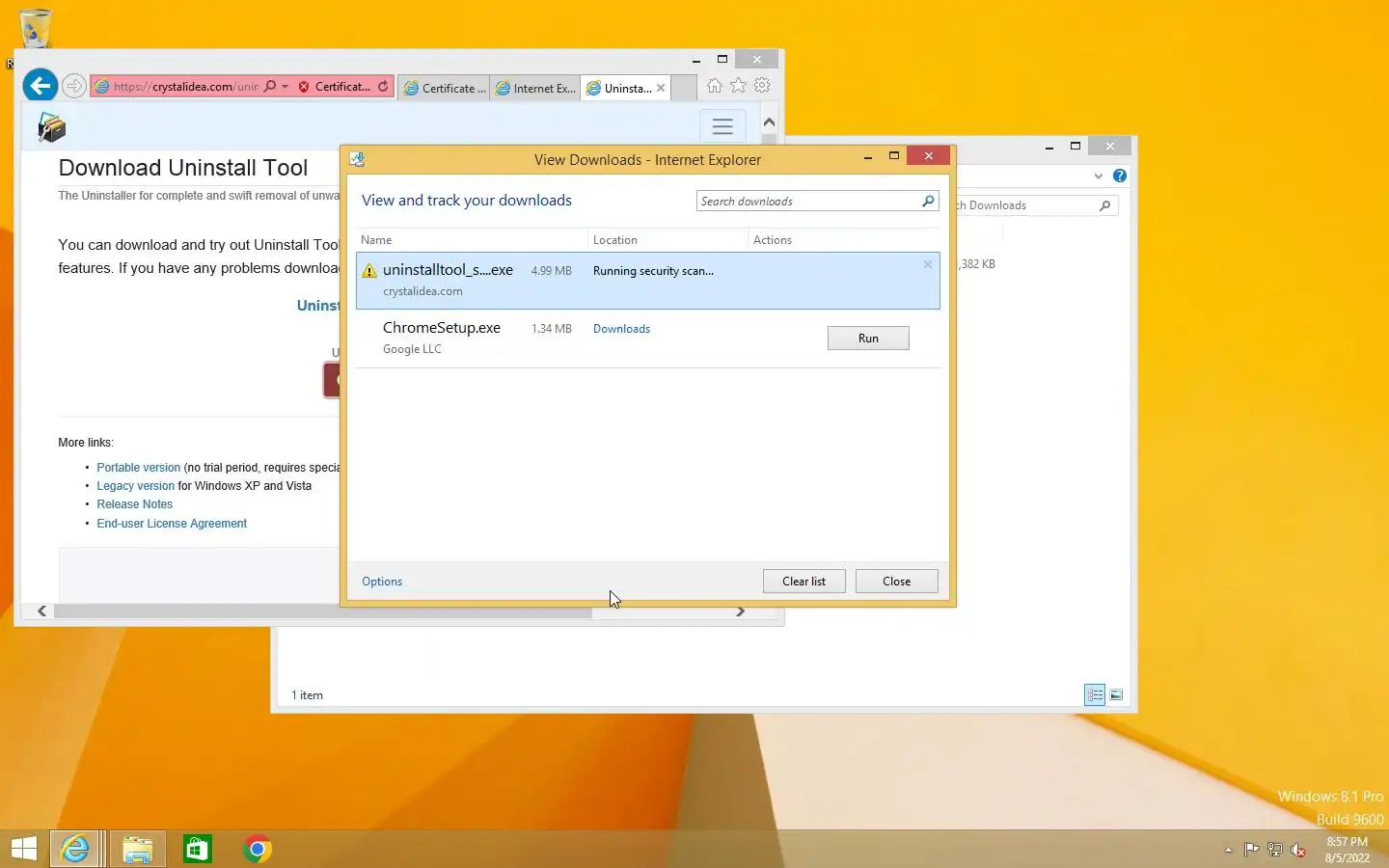This screenshot has height=868, width=1389.
Task: Click the search magnifier in View Downloads
Action: click(928, 201)
